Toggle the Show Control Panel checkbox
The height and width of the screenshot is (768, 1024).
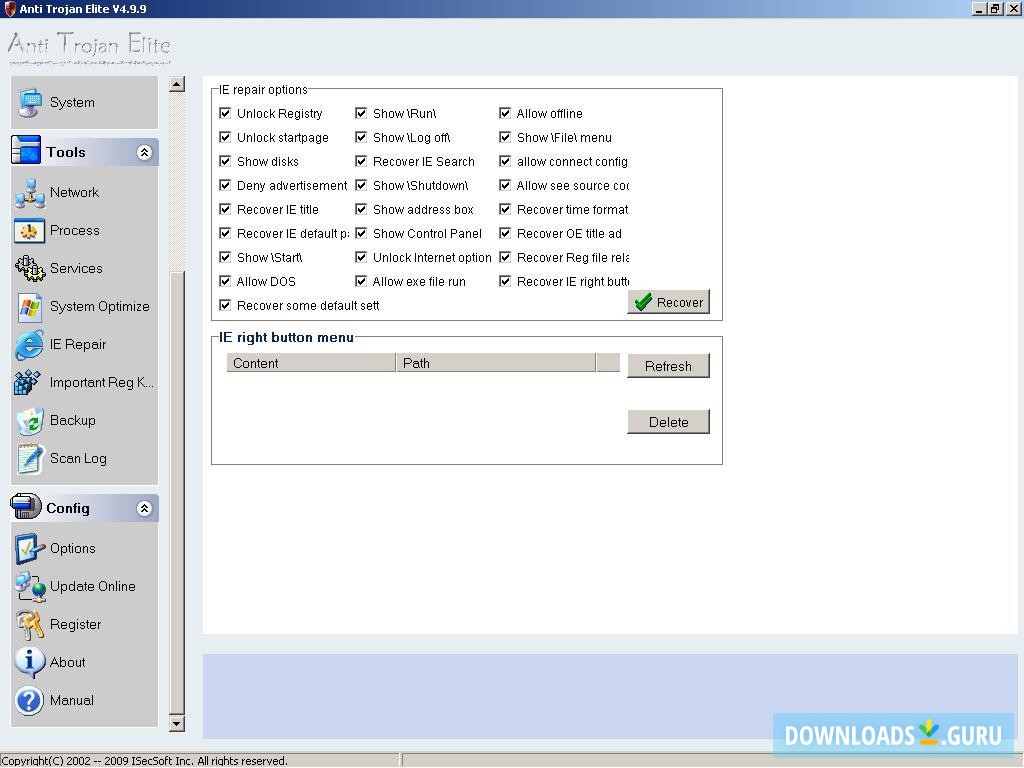[x=361, y=233]
